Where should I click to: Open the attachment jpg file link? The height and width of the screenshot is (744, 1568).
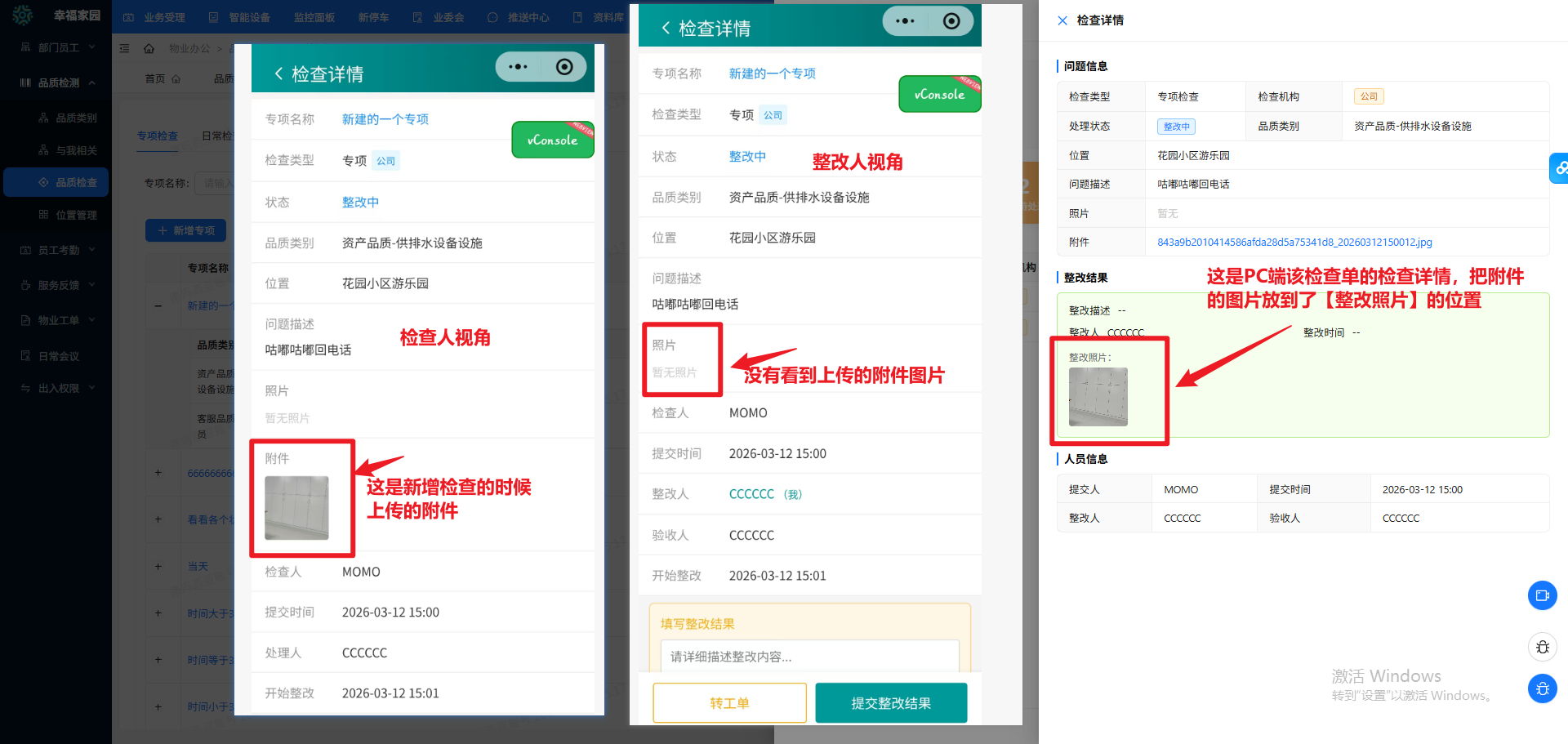pyautogui.click(x=1294, y=243)
